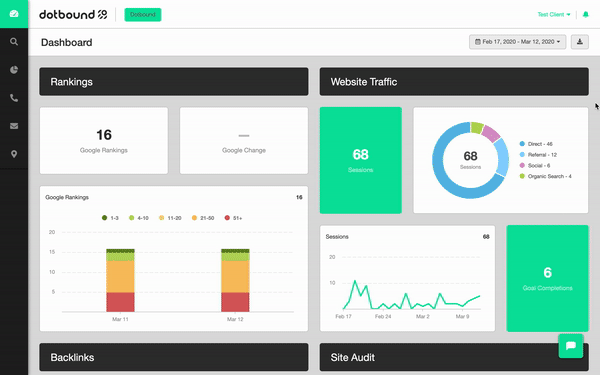Open the pie chart analytics sidebar icon
This screenshot has width=600, height=375.
coord(14,70)
